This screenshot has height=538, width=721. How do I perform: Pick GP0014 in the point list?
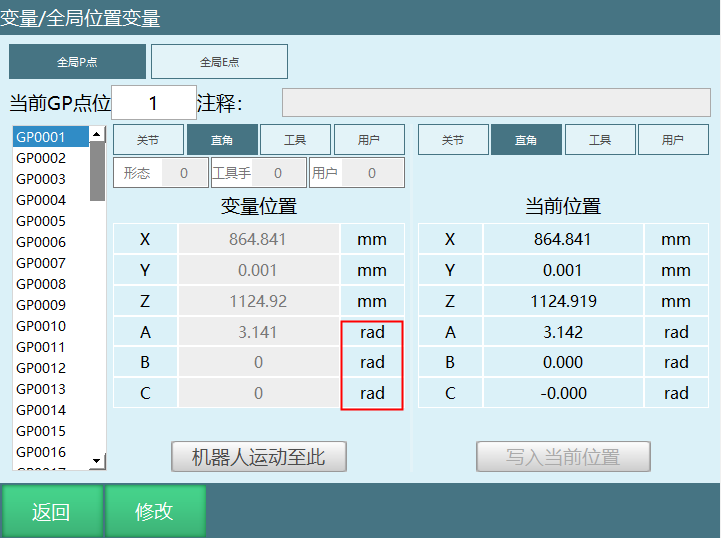pos(41,410)
